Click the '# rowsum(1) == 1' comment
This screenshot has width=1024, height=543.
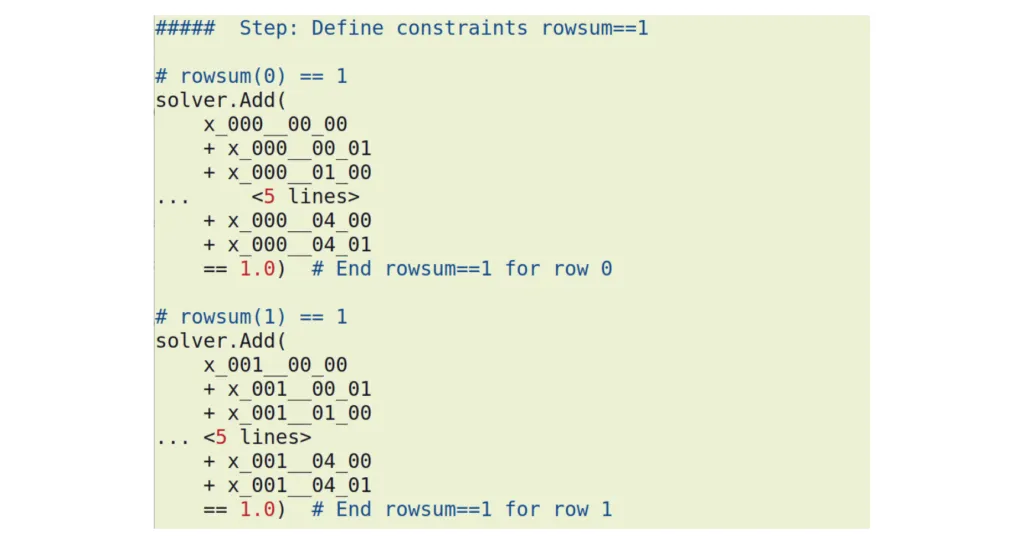pyautogui.click(x=251, y=317)
